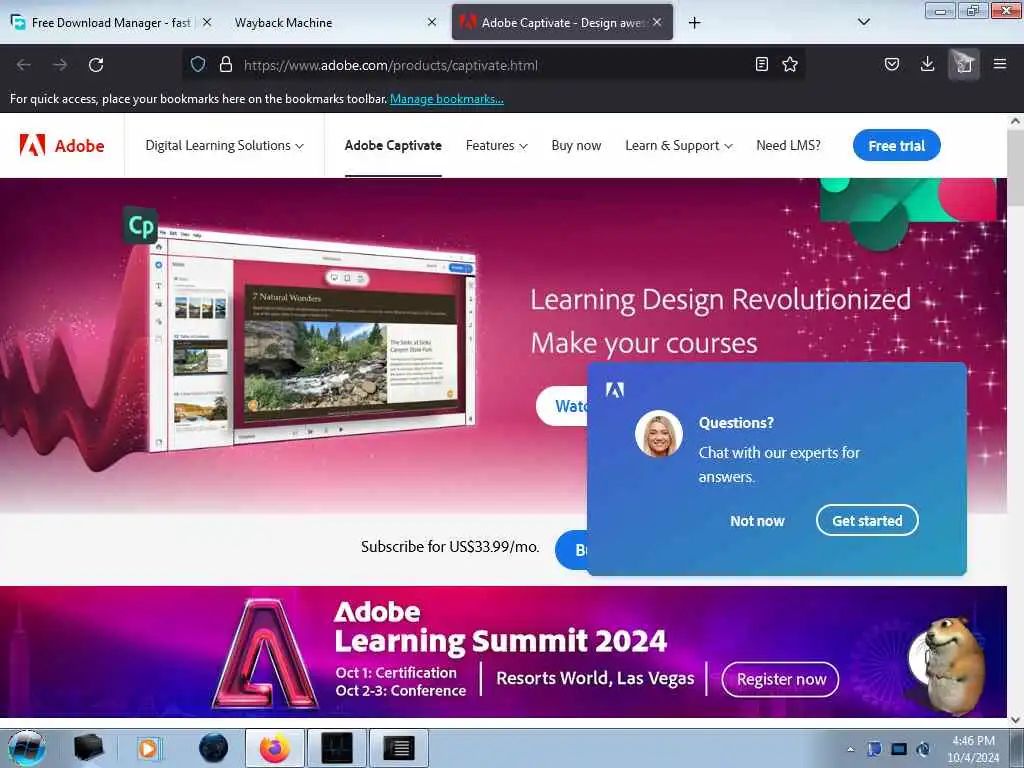Open the Adobe Captivate nav item

pos(393,146)
